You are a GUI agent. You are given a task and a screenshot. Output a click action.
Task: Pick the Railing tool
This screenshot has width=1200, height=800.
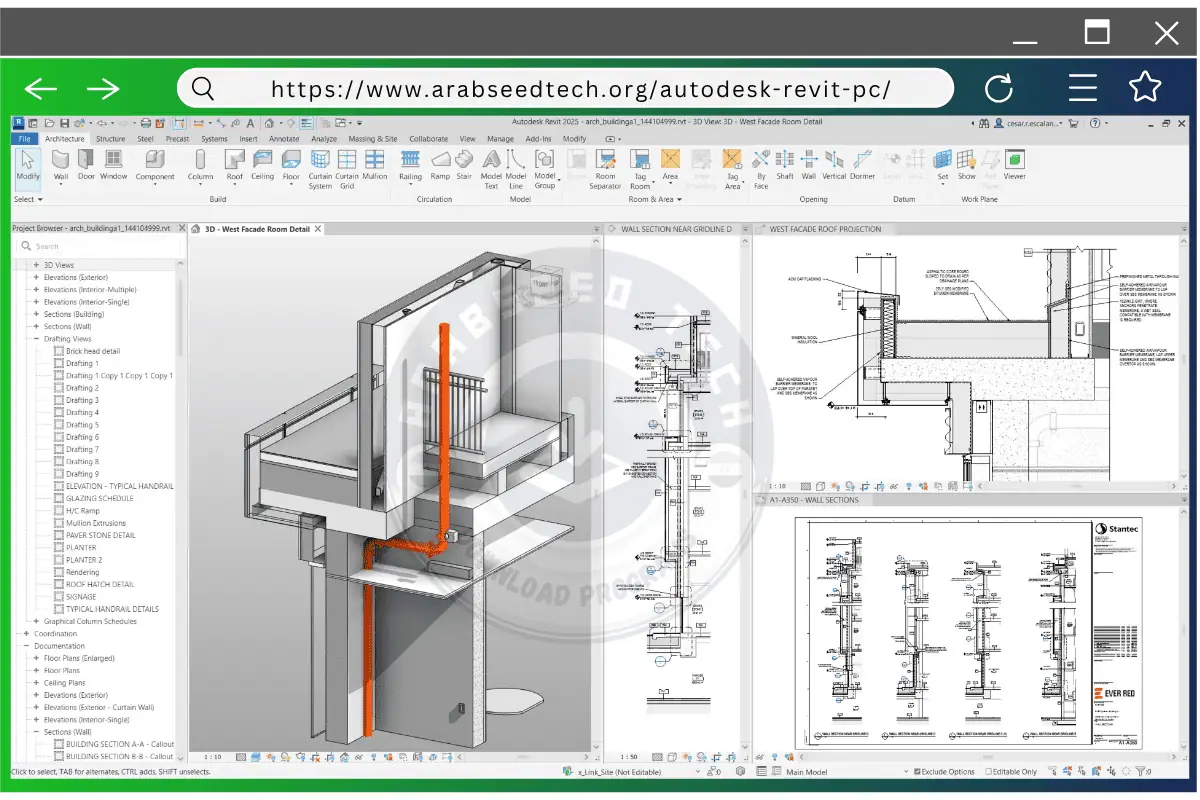click(x=410, y=165)
